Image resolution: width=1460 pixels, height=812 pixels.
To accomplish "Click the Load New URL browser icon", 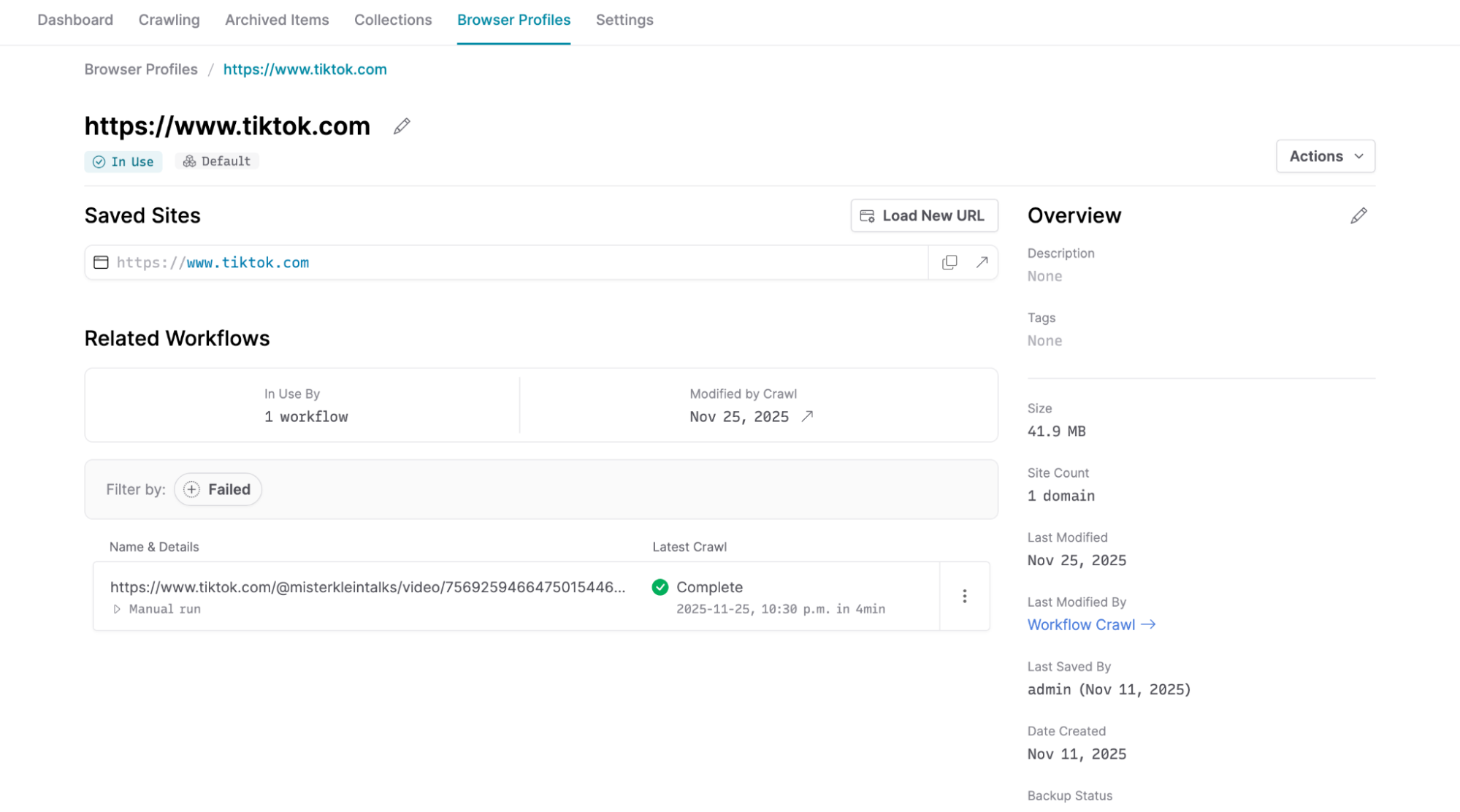I will [x=868, y=215].
